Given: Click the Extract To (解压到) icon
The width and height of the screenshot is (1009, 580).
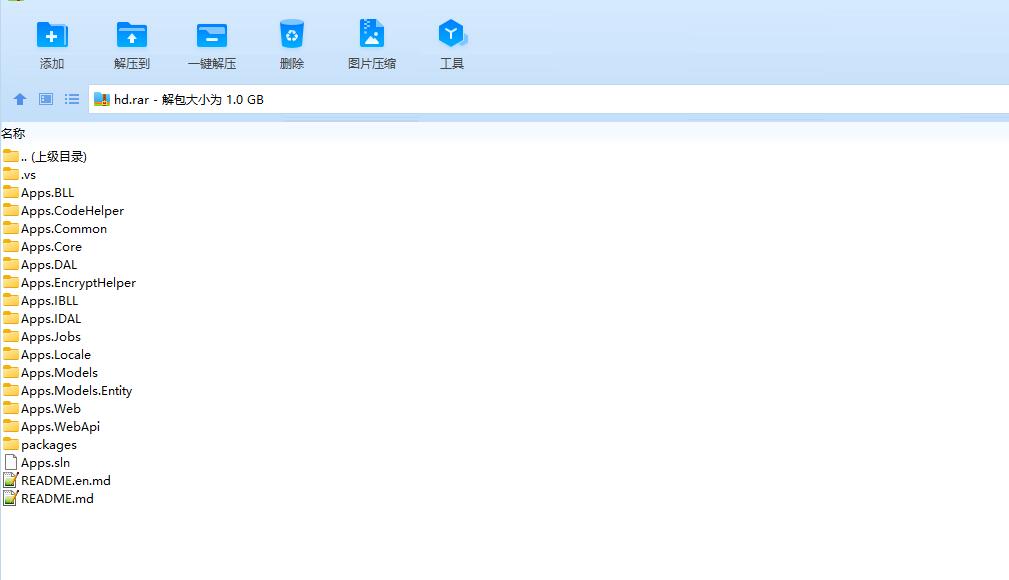Looking at the screenshot, I should (x=131, y=36).
